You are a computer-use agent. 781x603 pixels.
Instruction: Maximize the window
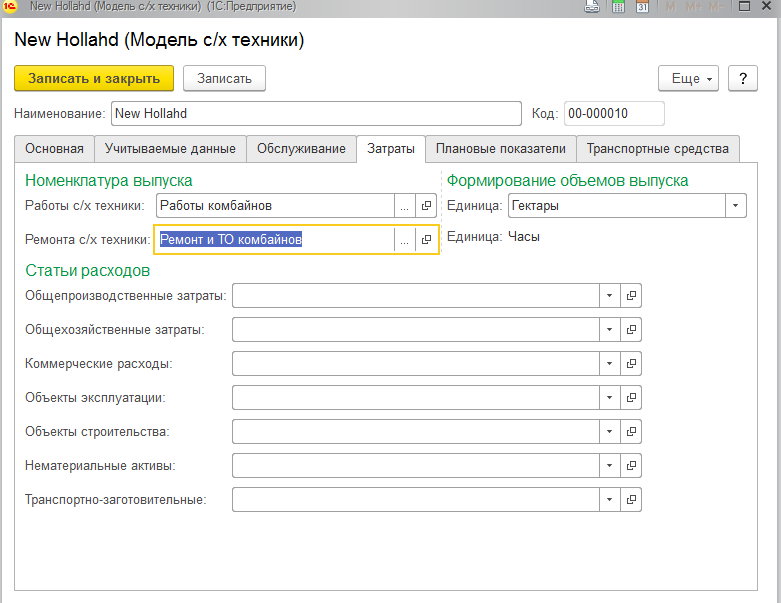pos(744,6)
